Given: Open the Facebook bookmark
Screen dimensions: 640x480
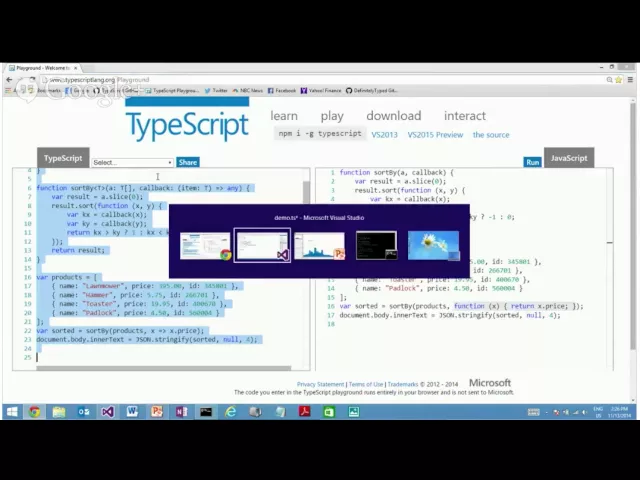Looking at the screenshot, I should (x=282, y=91).
